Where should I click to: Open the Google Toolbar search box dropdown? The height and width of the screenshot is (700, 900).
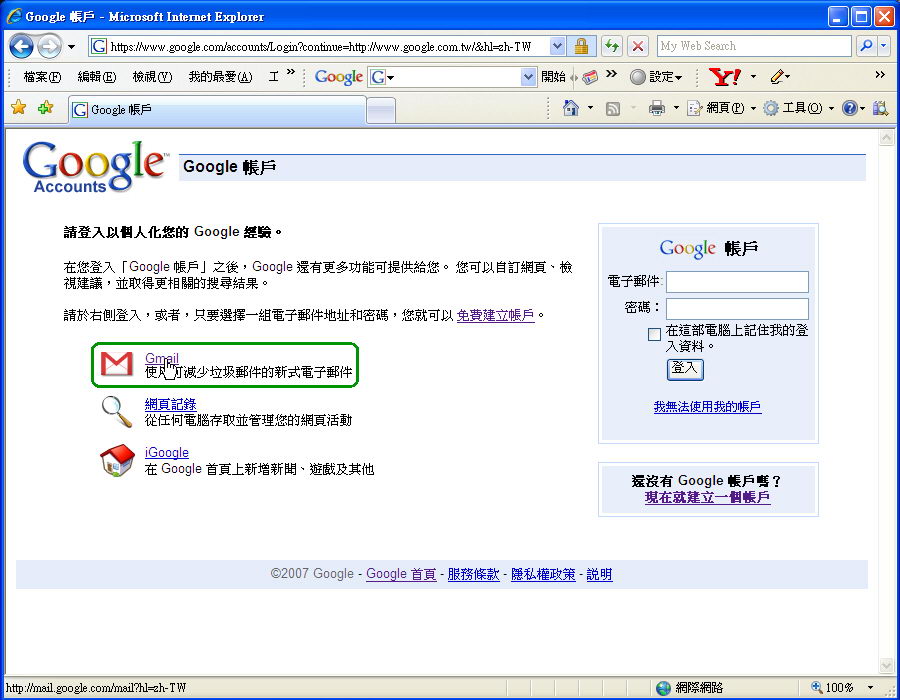coord(528,77)
